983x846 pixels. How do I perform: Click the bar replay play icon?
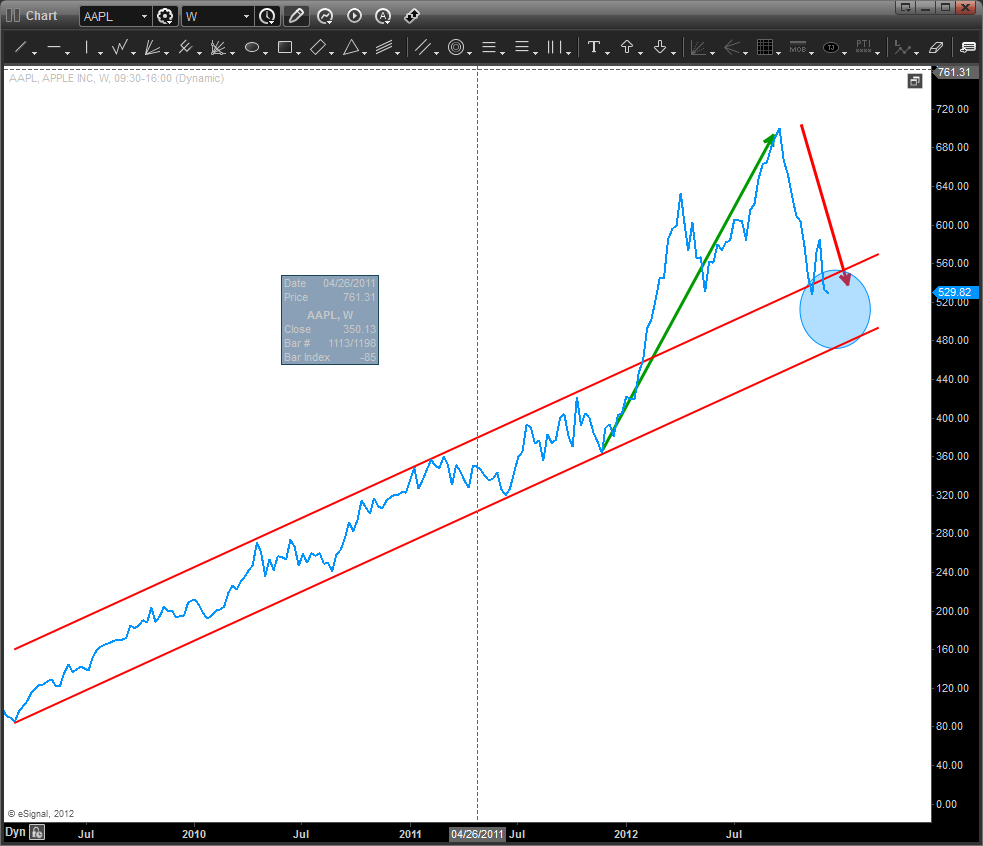pos(354,16)
